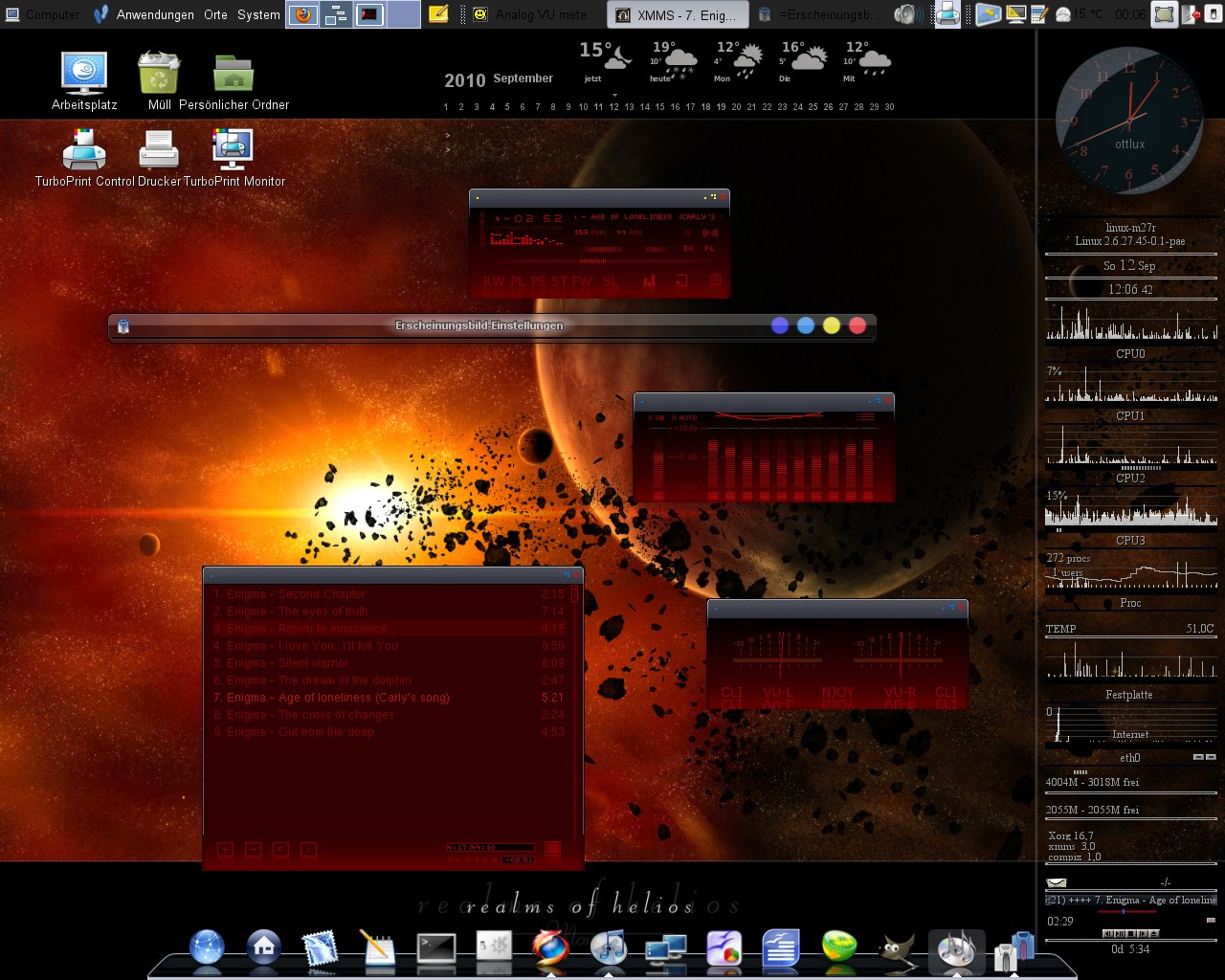
Task: Toggle EQ equalizer button in XMMS
Action: [x=688, y=248]
